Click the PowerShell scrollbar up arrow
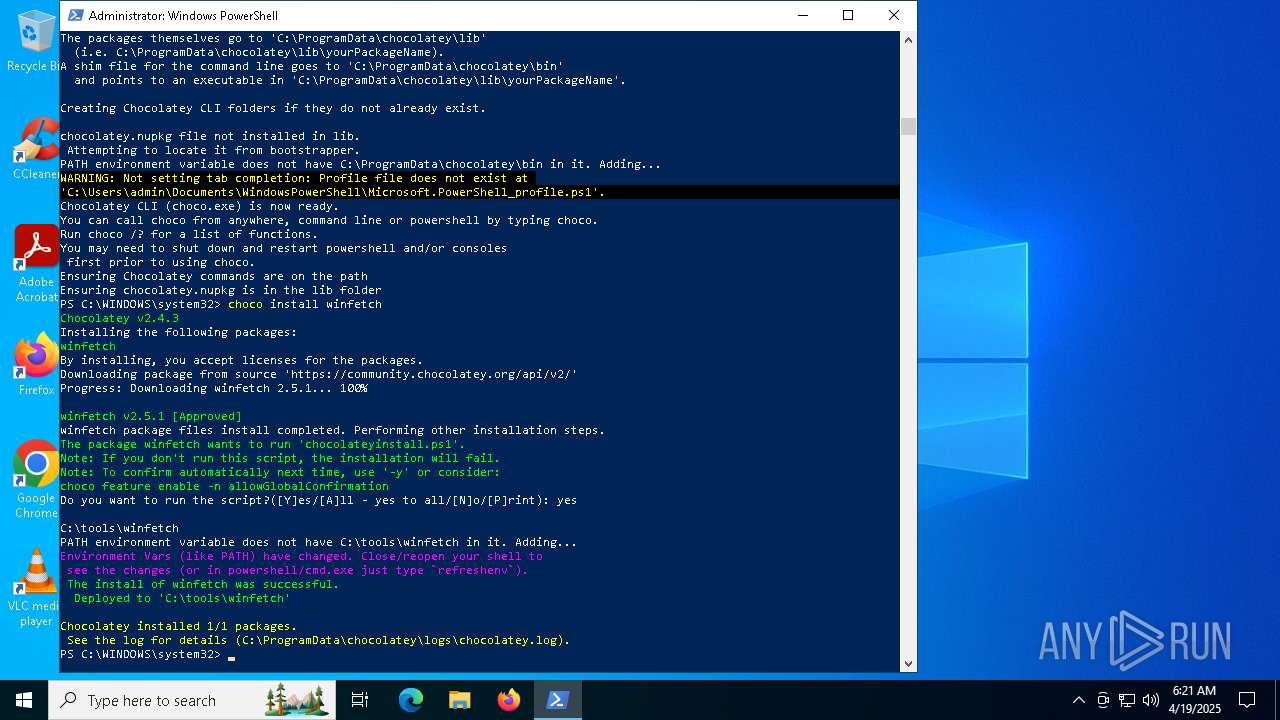 click(x=908, y=40)
